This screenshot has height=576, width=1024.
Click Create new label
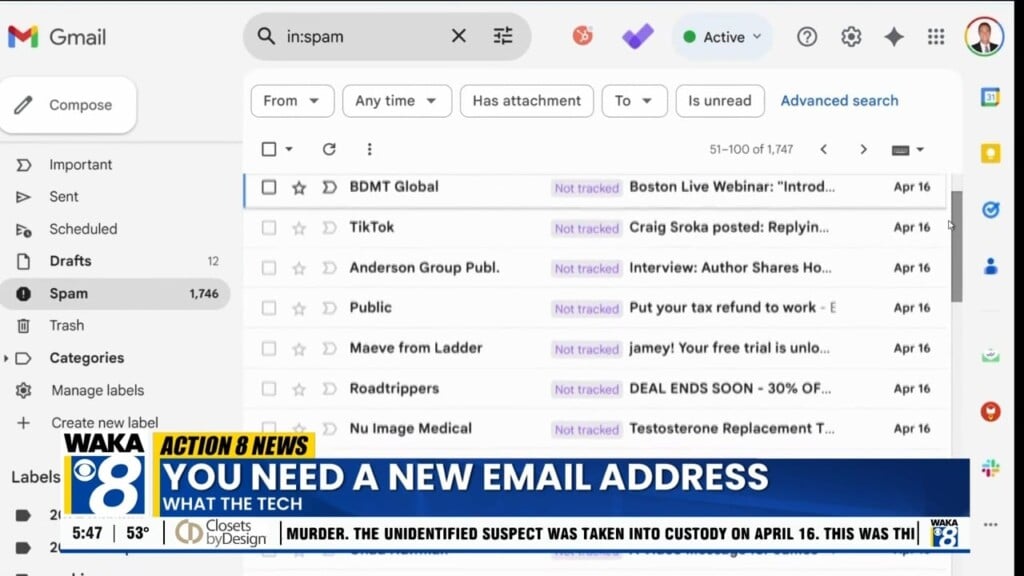(104, 423)
